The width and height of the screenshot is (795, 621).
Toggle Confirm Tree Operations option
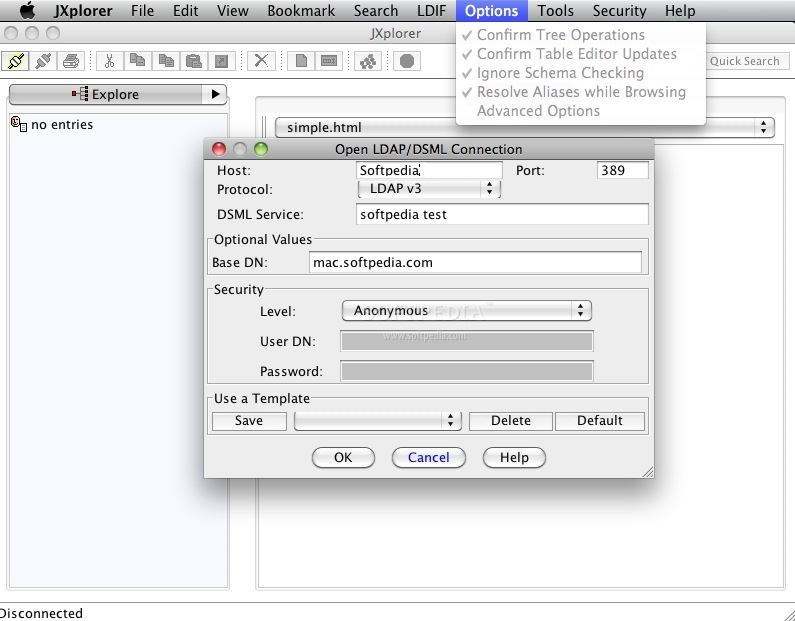coord(581,35)
